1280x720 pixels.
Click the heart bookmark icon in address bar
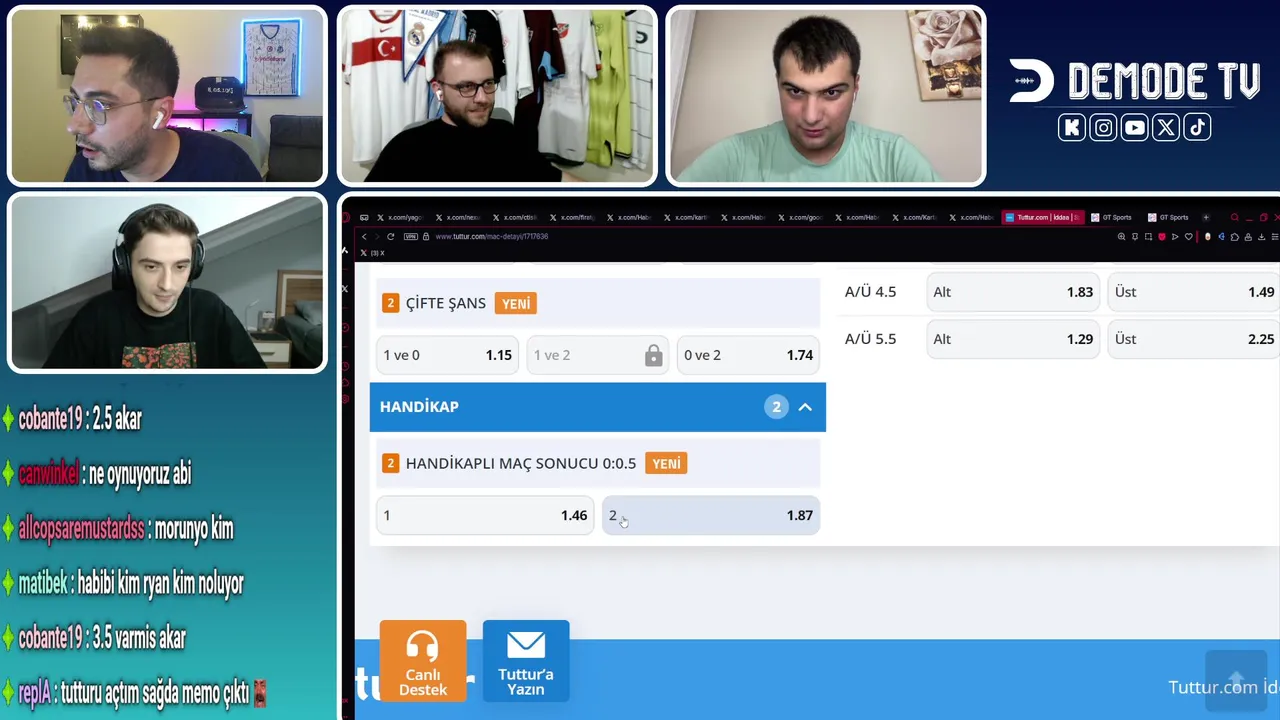coord(1188,237)
